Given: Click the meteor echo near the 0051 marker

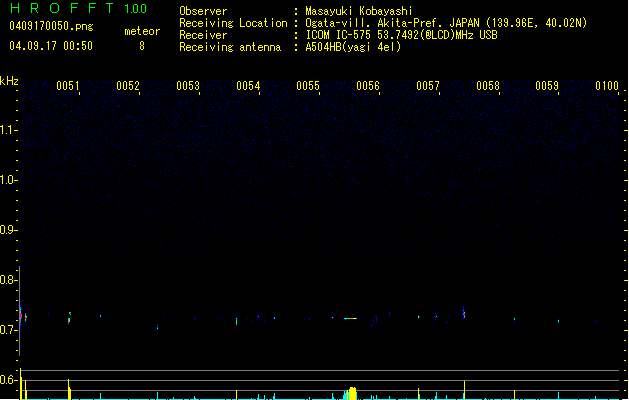Looking at the screenshot, I should tap(69, 318).
